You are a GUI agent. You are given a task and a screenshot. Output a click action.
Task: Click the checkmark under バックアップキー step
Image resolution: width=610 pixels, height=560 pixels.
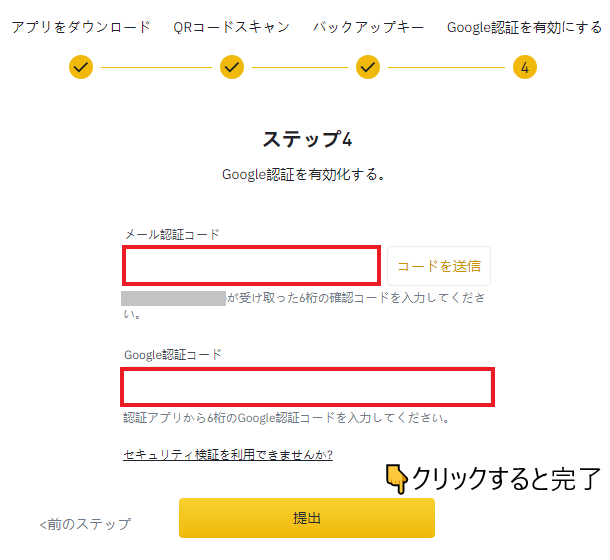coord(368,67)
